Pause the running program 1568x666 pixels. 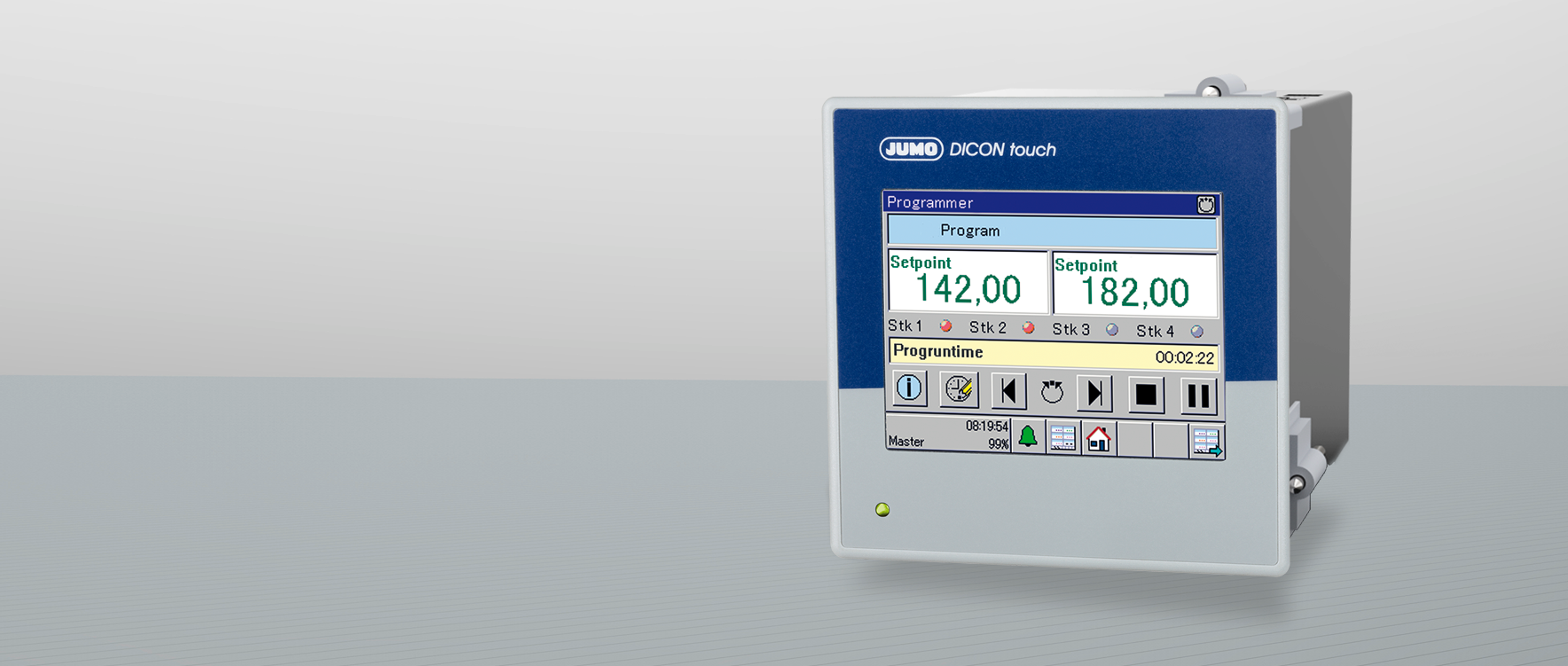point(1197,396)
